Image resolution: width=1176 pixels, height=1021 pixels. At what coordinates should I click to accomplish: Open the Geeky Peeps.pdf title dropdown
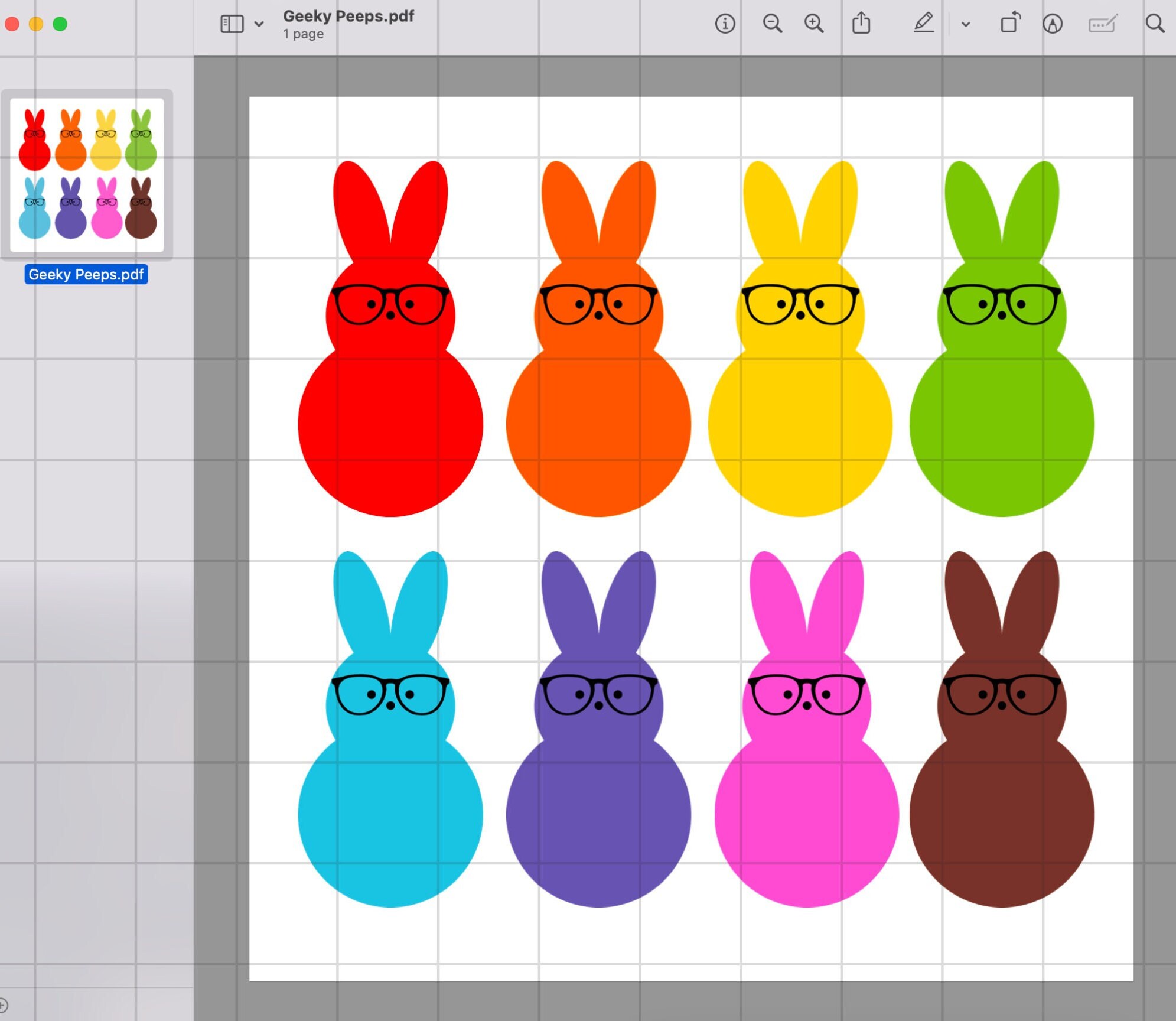click(347, 16)
